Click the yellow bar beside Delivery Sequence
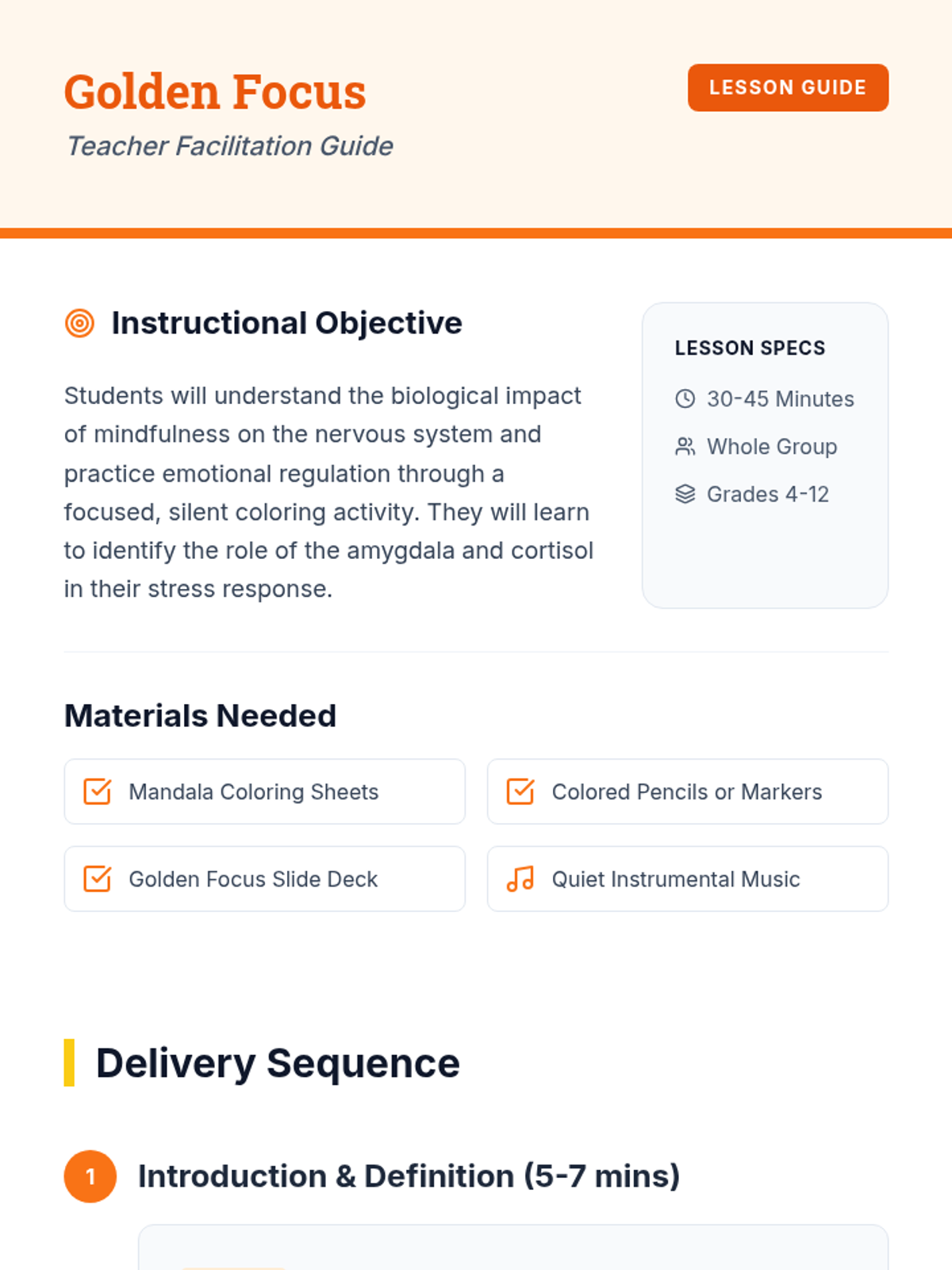This screenshot has width=952, height=1270. (x=69, y=1063)
